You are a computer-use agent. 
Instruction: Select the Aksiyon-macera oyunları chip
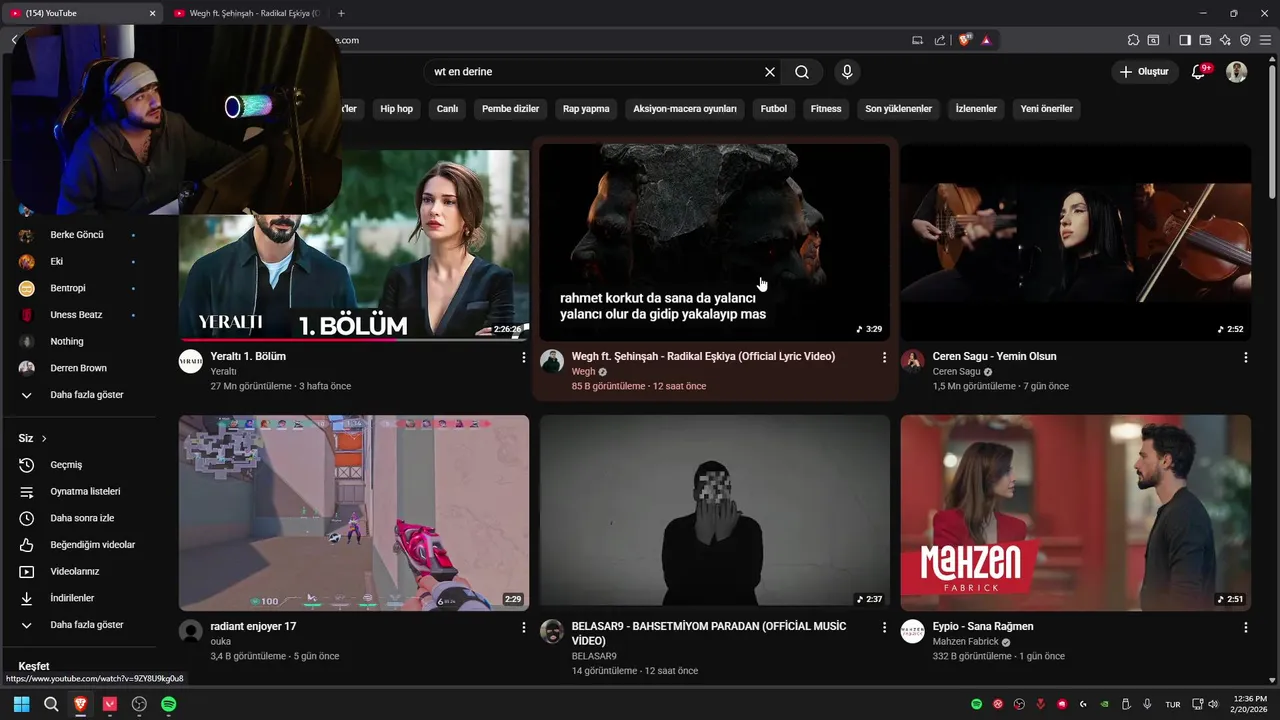pyautogui.click(x=685, y=109)
